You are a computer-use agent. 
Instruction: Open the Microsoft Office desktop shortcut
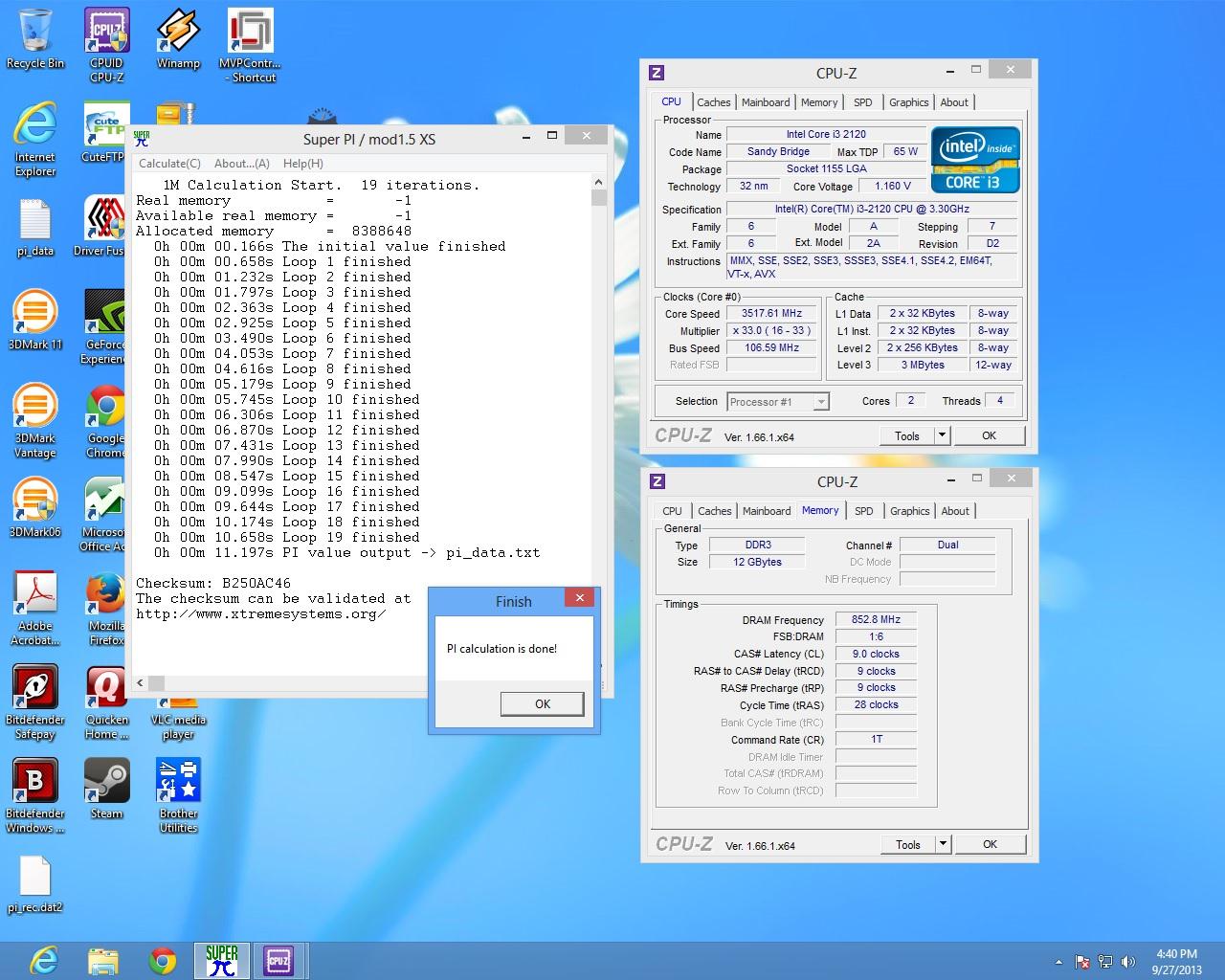(103, 515)
